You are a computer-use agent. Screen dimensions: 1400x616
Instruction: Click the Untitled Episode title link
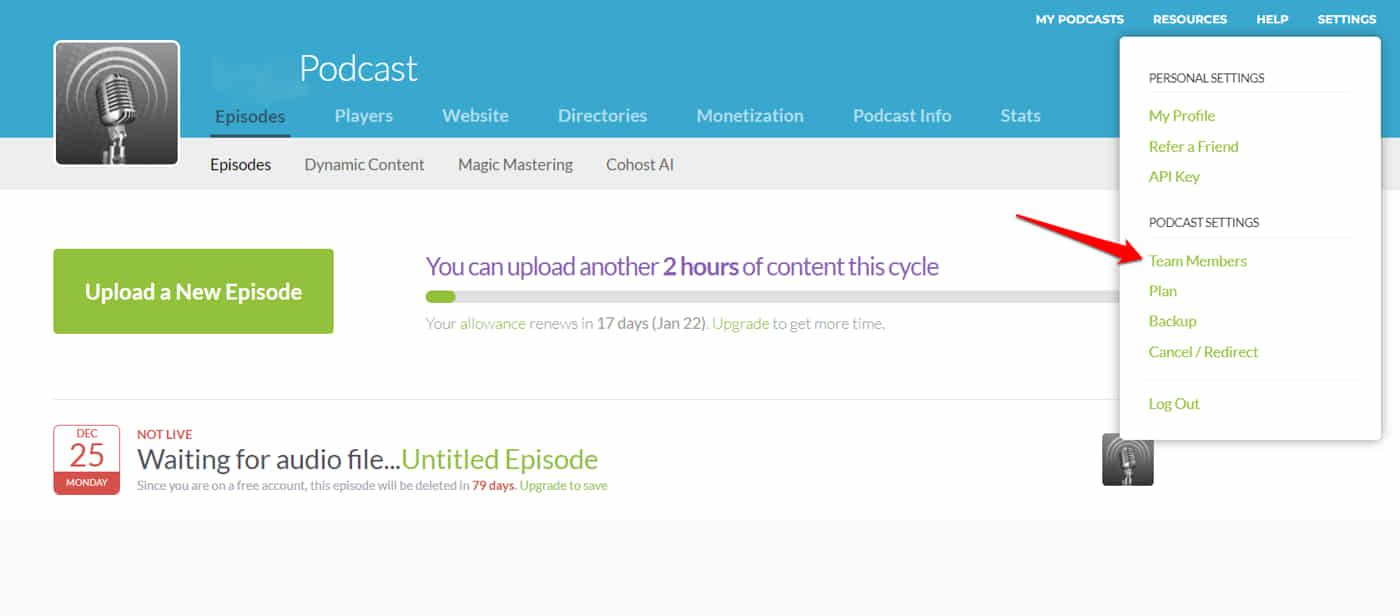(x=499, y=460)
